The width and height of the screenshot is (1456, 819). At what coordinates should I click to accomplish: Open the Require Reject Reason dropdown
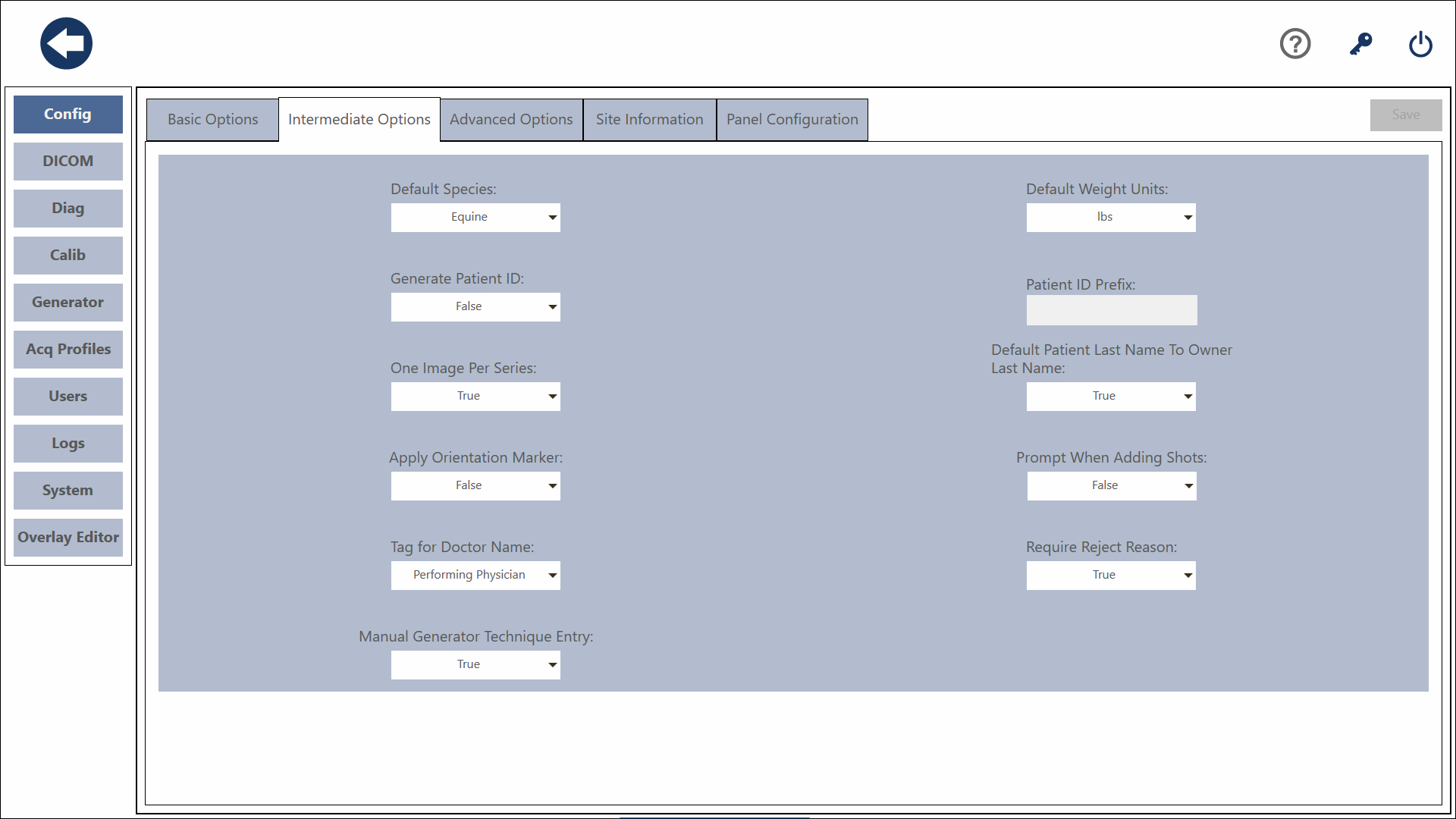1111,576
